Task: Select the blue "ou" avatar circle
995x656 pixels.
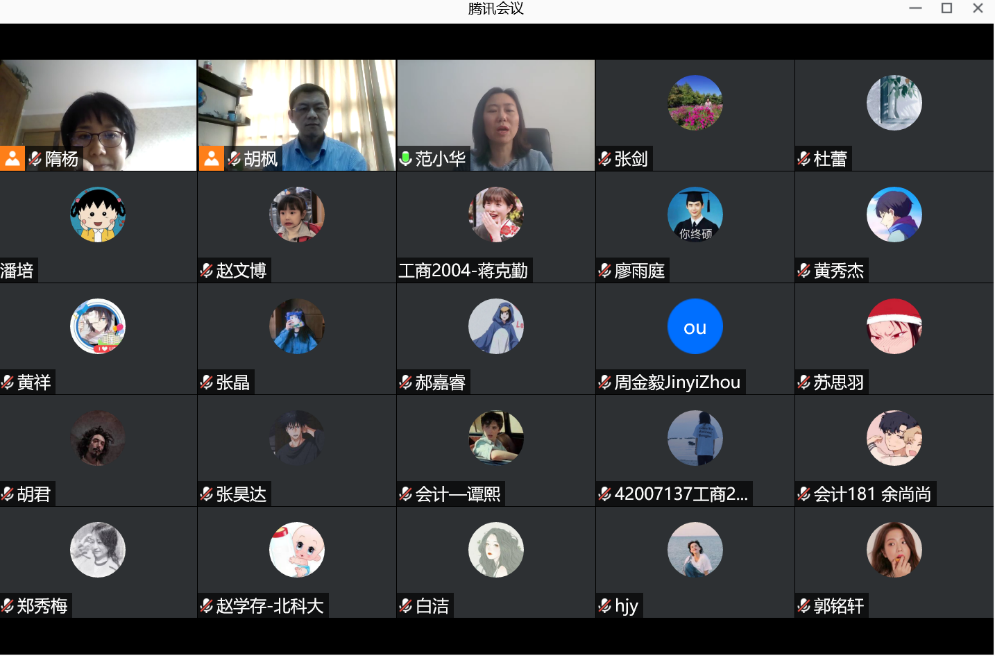Action: pos(695,327)
